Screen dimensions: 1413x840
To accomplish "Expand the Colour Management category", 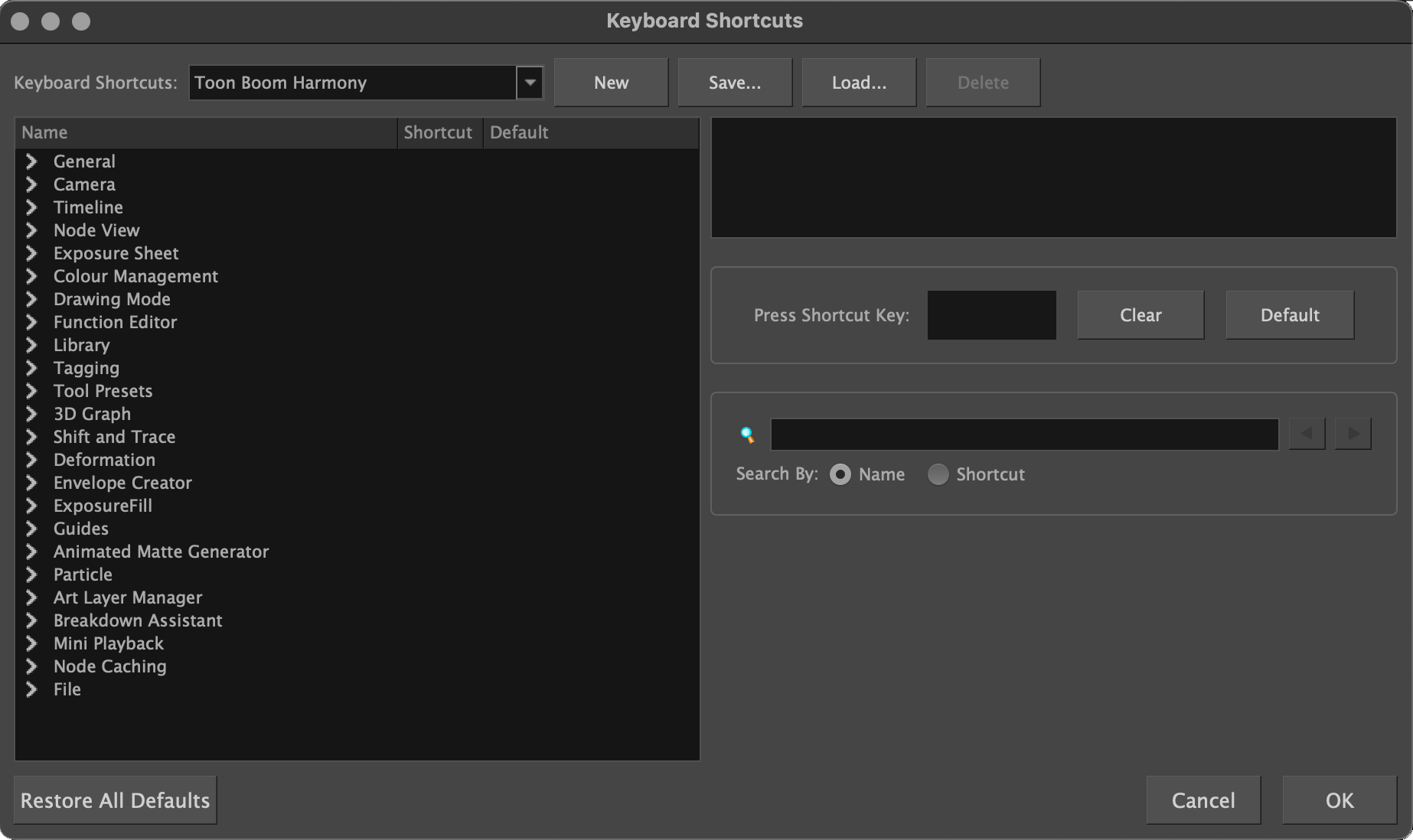I will [31, 276].
